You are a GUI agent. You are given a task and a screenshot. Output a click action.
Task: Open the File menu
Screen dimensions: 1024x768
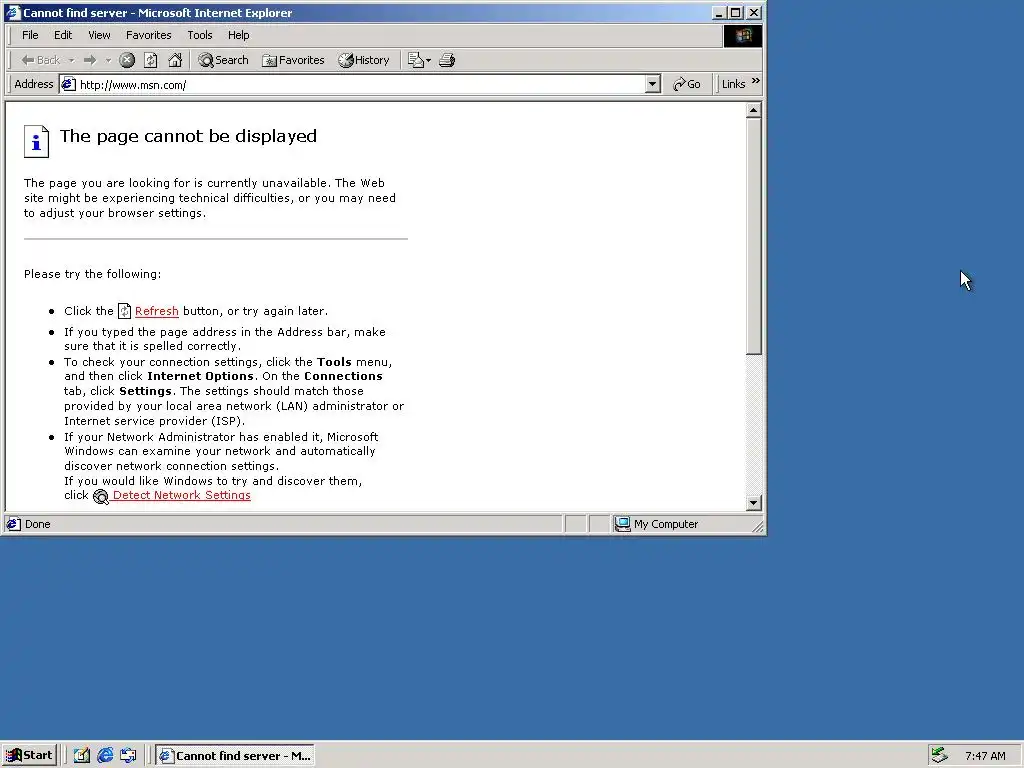[x=30, y=35]
